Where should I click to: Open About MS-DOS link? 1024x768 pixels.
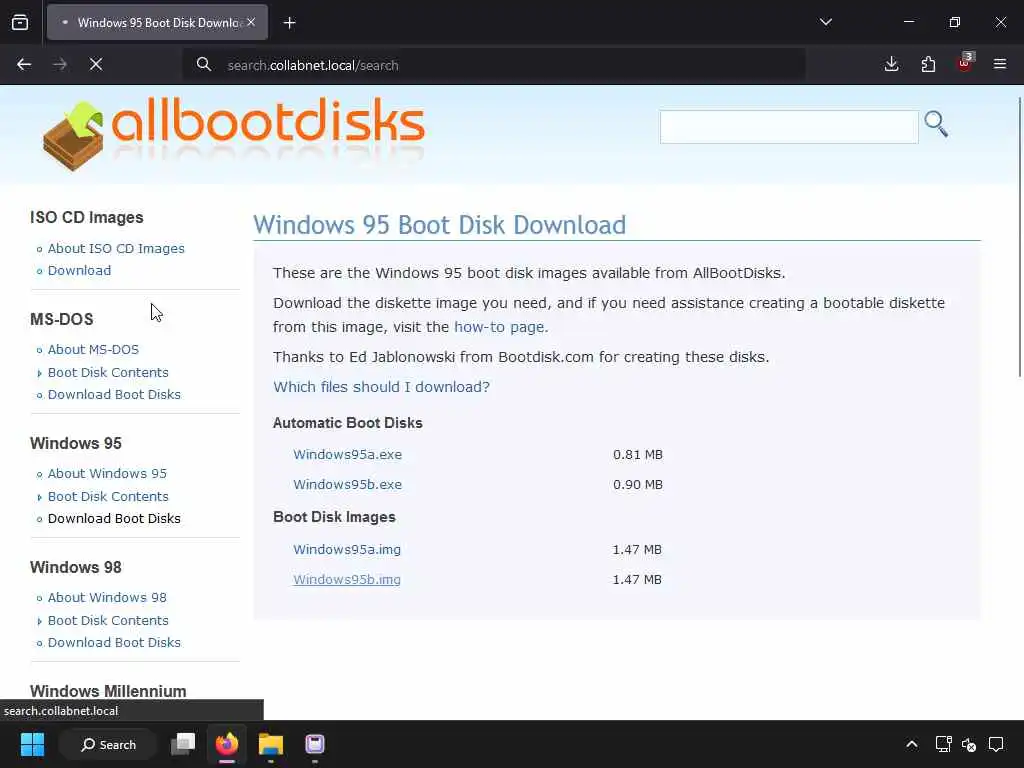tap(93, 349)
